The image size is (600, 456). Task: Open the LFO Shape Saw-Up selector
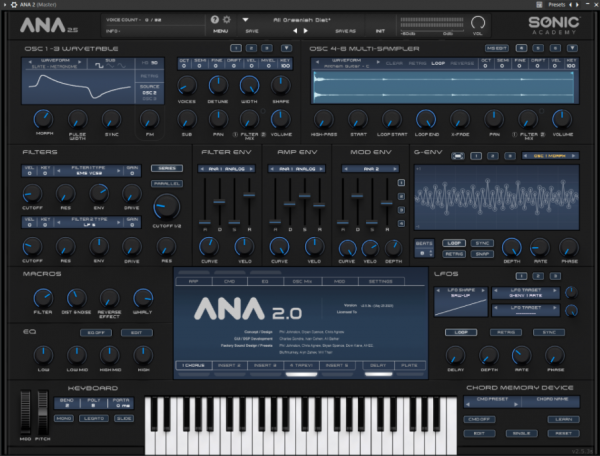click(x=461, y=293)
